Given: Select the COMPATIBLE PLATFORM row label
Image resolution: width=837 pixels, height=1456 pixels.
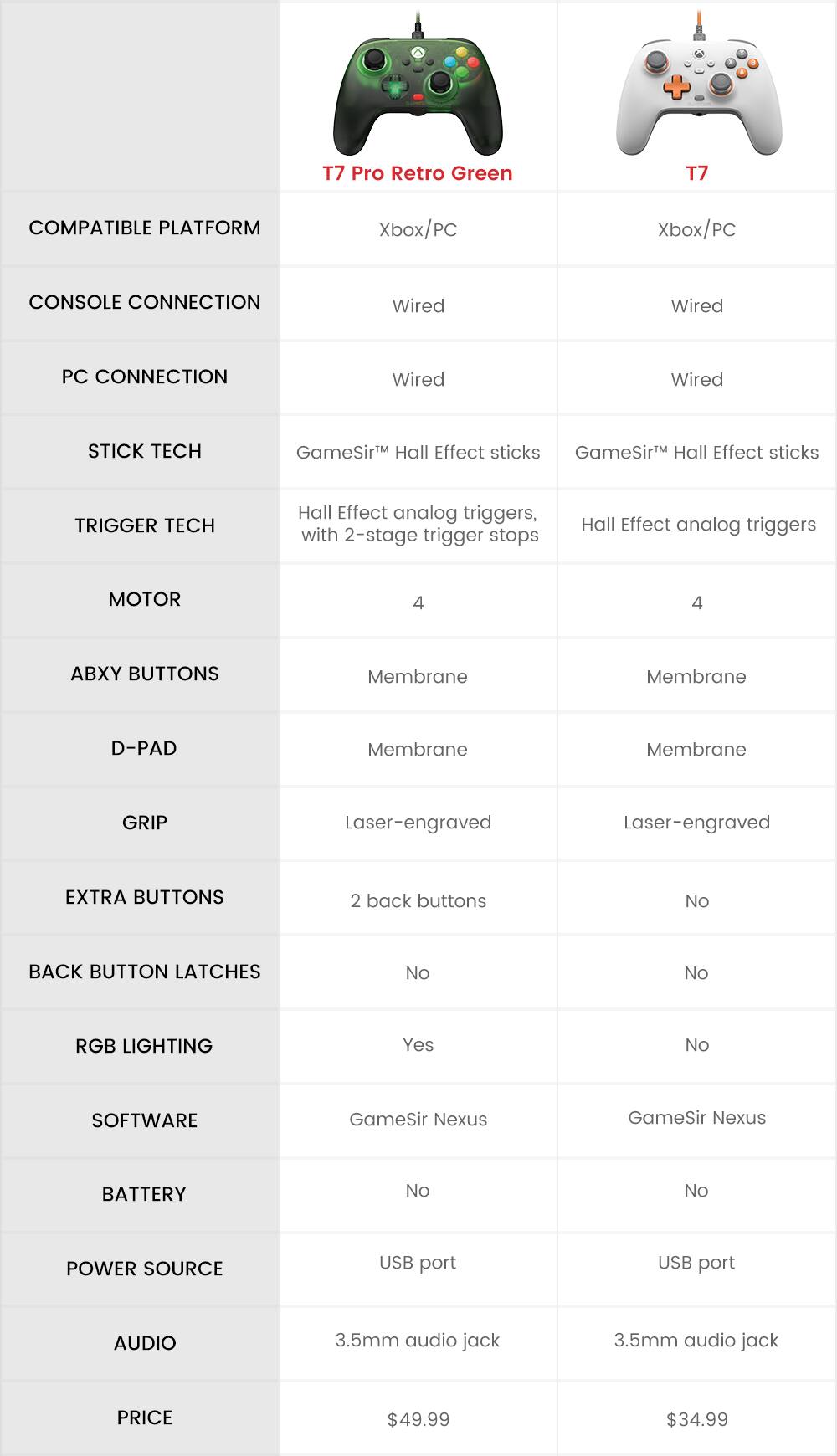Looking at the screenshot, I should click(144, 228).
